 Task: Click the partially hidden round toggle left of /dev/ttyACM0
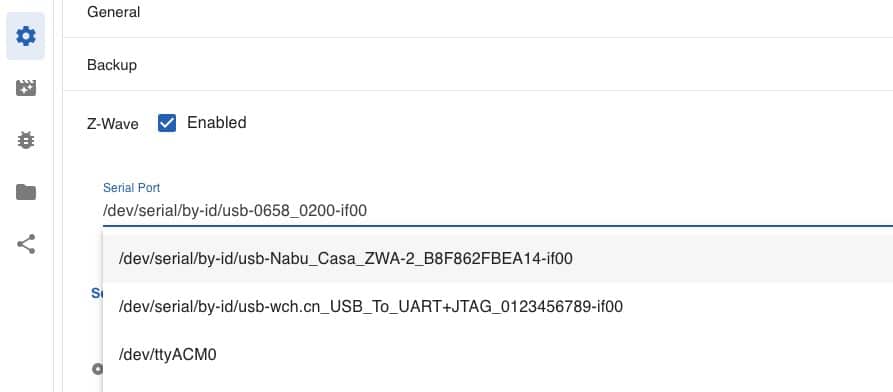[x=97, y=369]
